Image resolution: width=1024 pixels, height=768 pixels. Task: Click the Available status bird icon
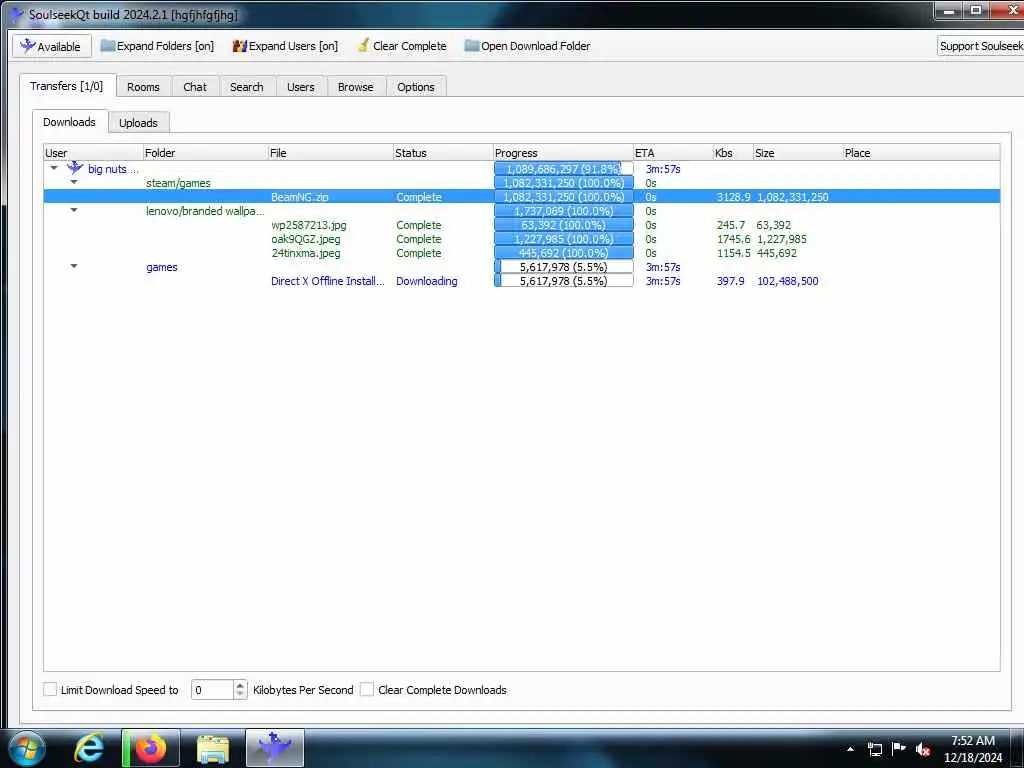coord(27,46)
